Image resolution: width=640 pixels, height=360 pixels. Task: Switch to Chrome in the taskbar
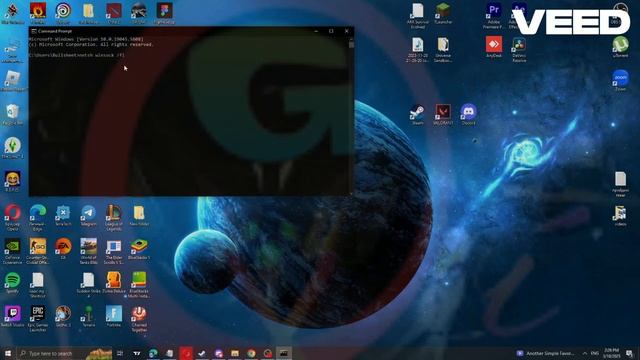click(251, 353)
